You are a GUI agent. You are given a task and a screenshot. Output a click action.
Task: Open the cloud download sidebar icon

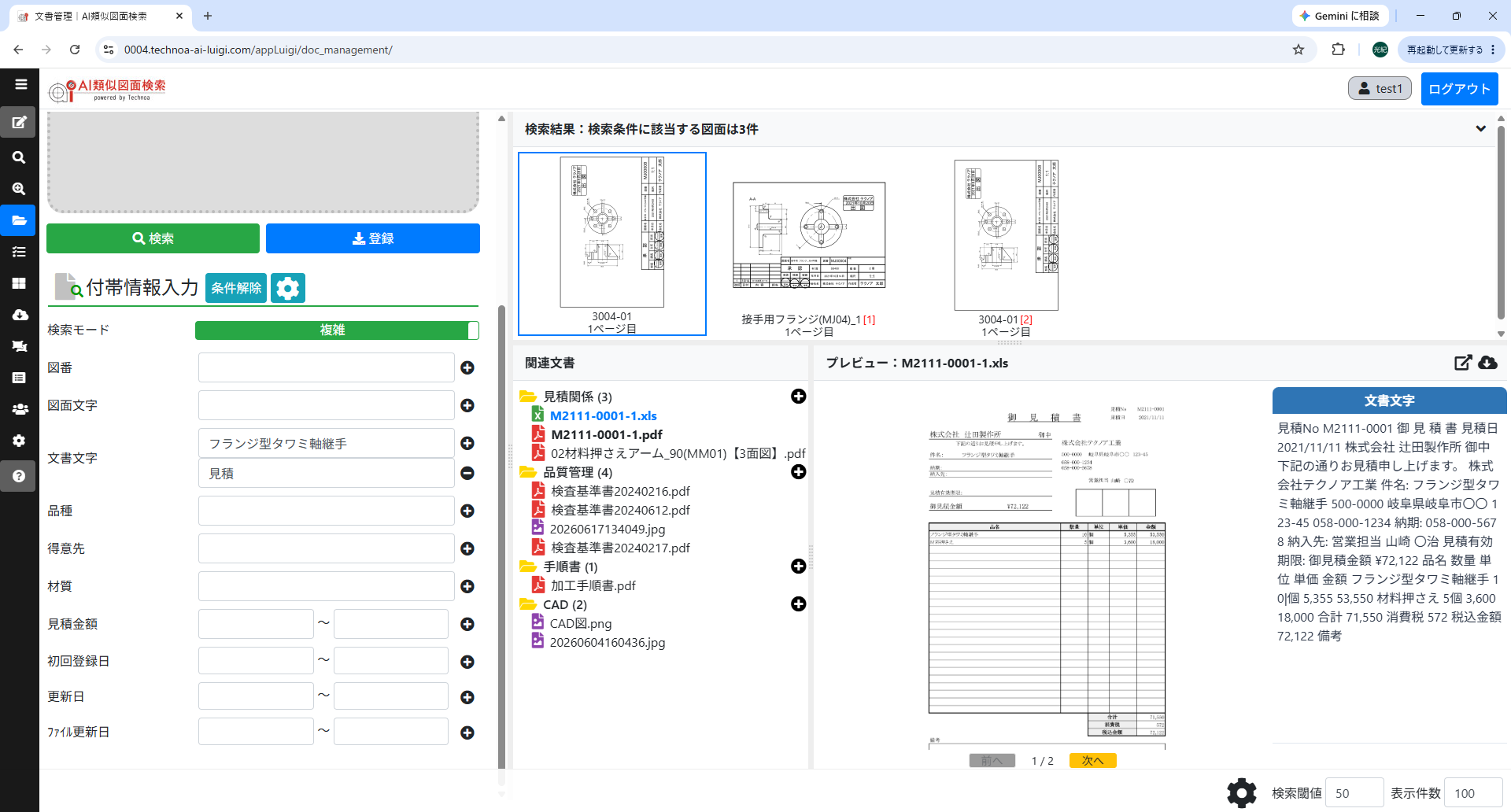coord(20,315)
